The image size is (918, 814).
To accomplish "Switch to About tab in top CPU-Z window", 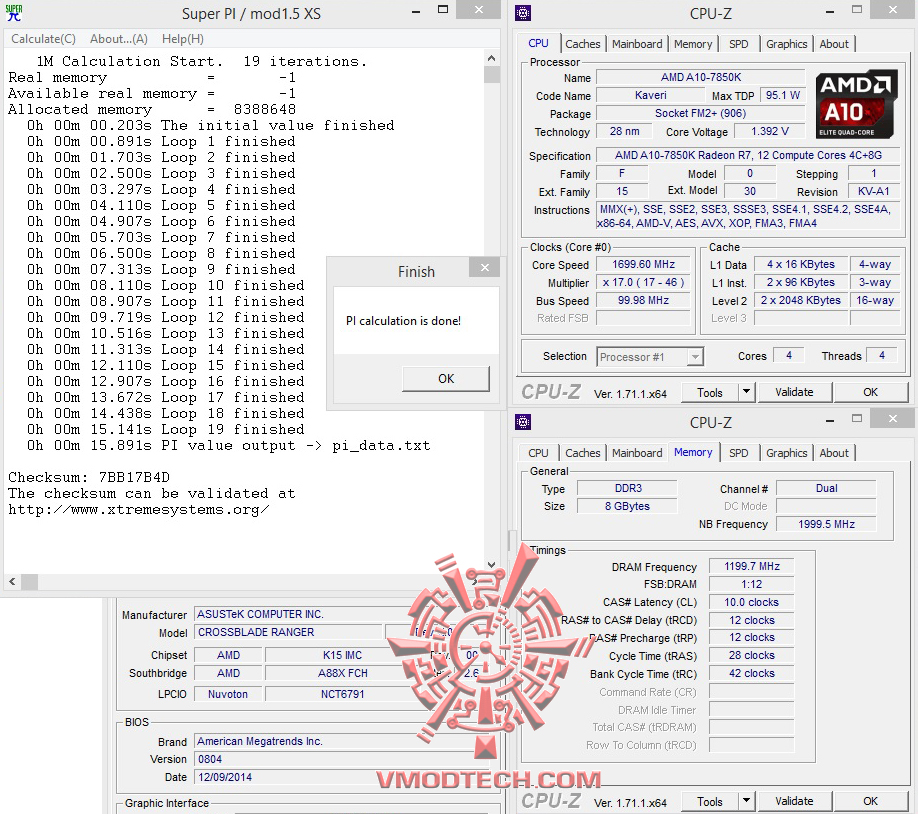I will [834, 44].
